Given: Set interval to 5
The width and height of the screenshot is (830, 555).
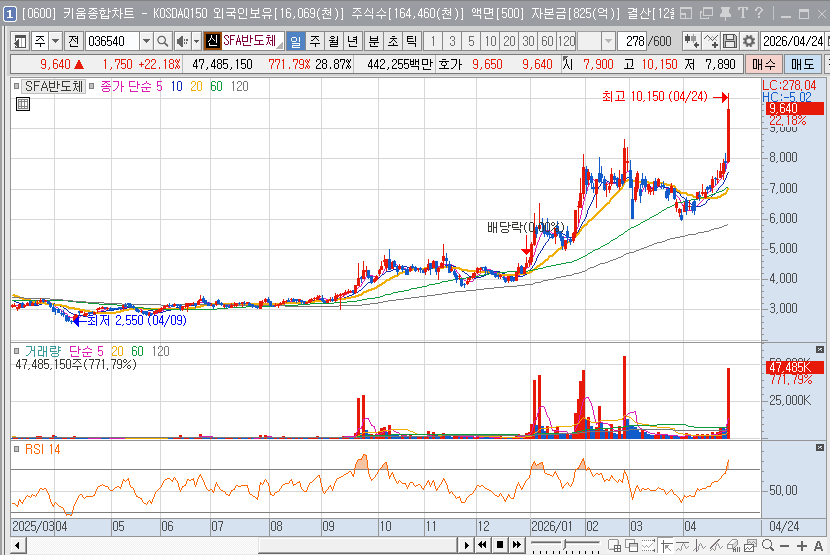Looking at the screenshot, I should tap(471, 41).
